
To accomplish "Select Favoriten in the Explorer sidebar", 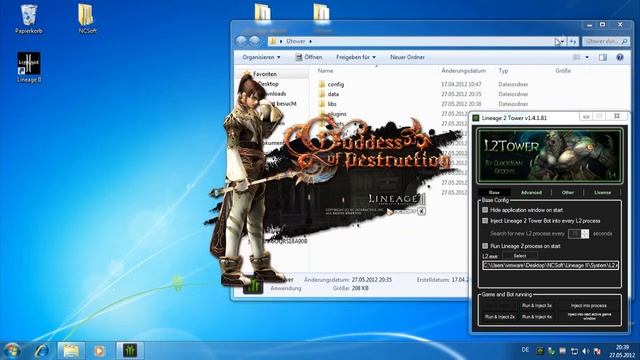I will (264, 74).
